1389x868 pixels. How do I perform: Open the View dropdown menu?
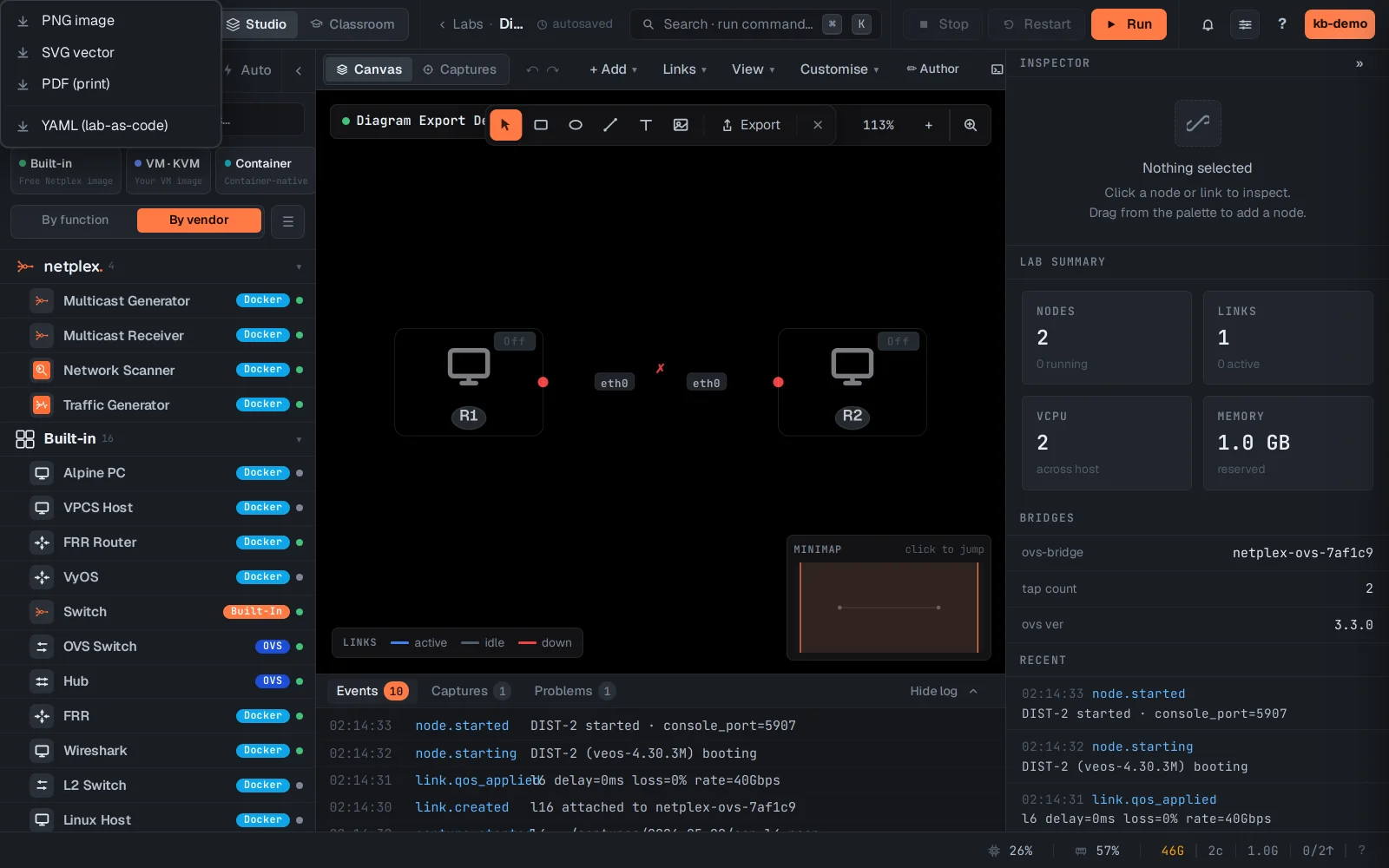pyautogui.click(x=753, y=69)
